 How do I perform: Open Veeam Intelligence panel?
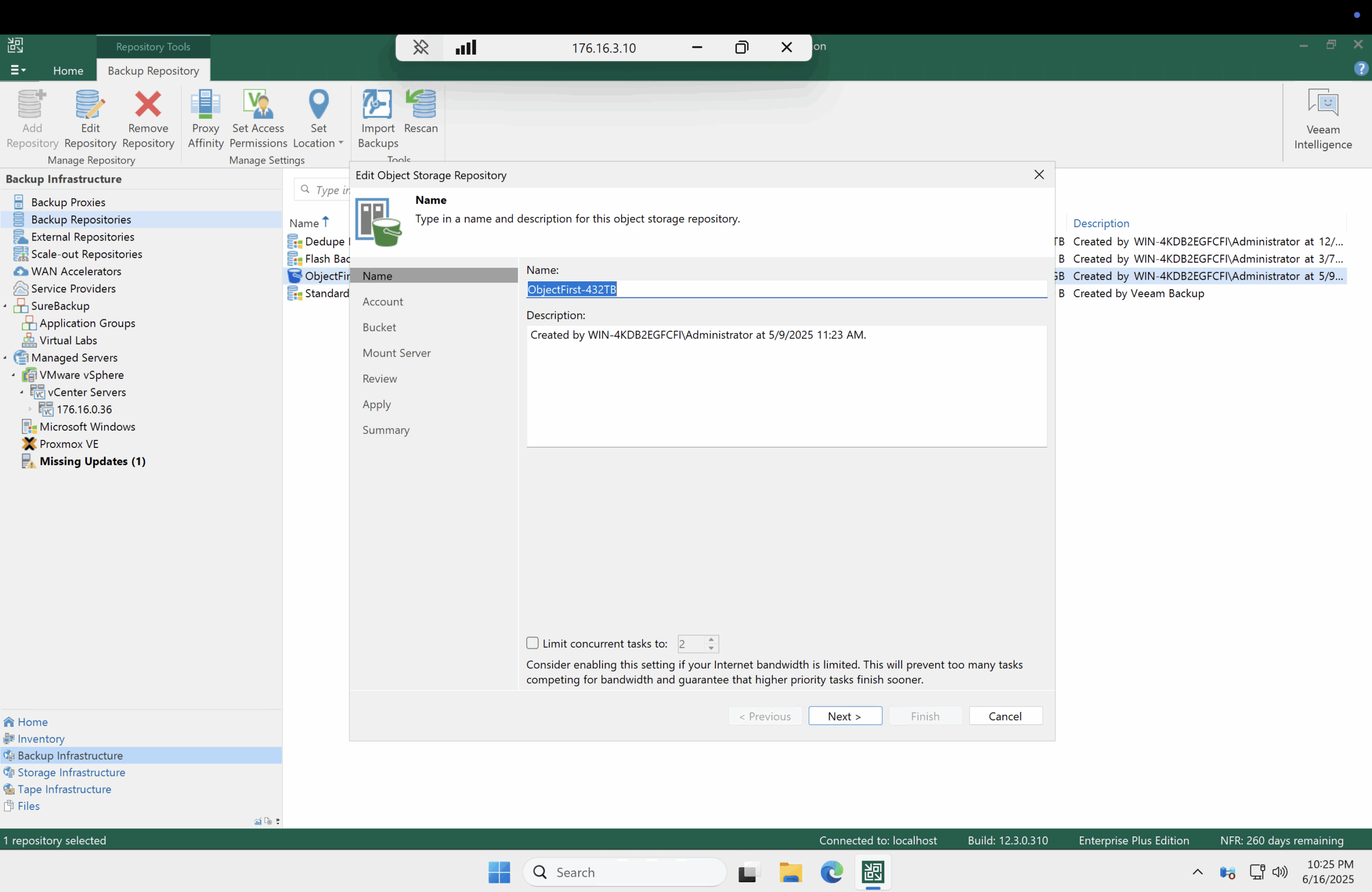[x=1322, y=119]
